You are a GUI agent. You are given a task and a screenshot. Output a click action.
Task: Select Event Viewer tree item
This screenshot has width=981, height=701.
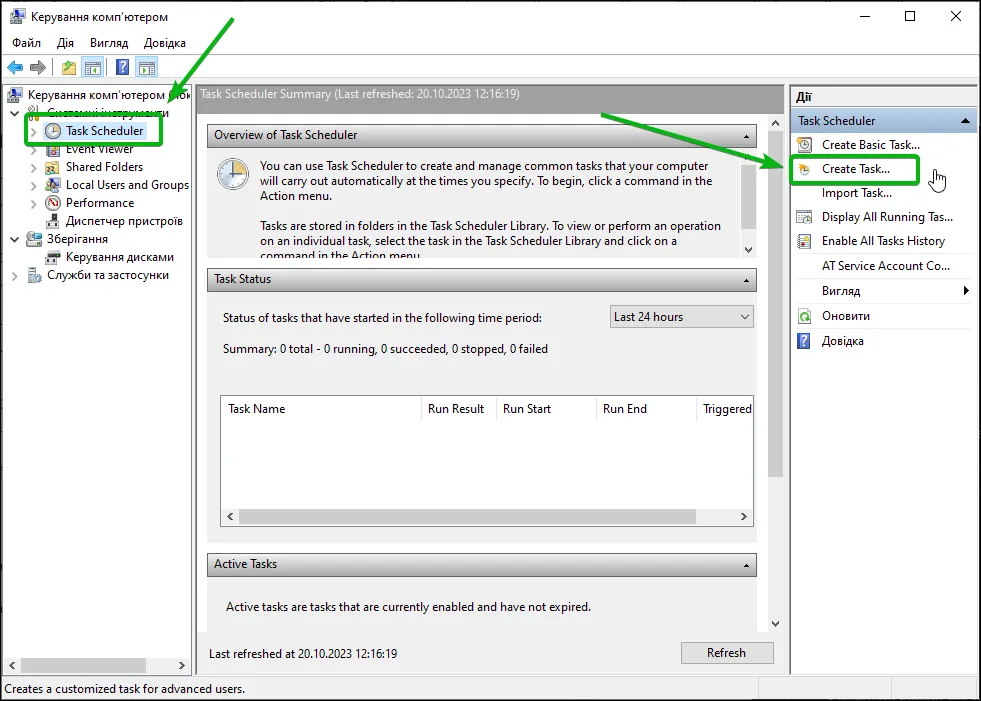pos(99,149)
